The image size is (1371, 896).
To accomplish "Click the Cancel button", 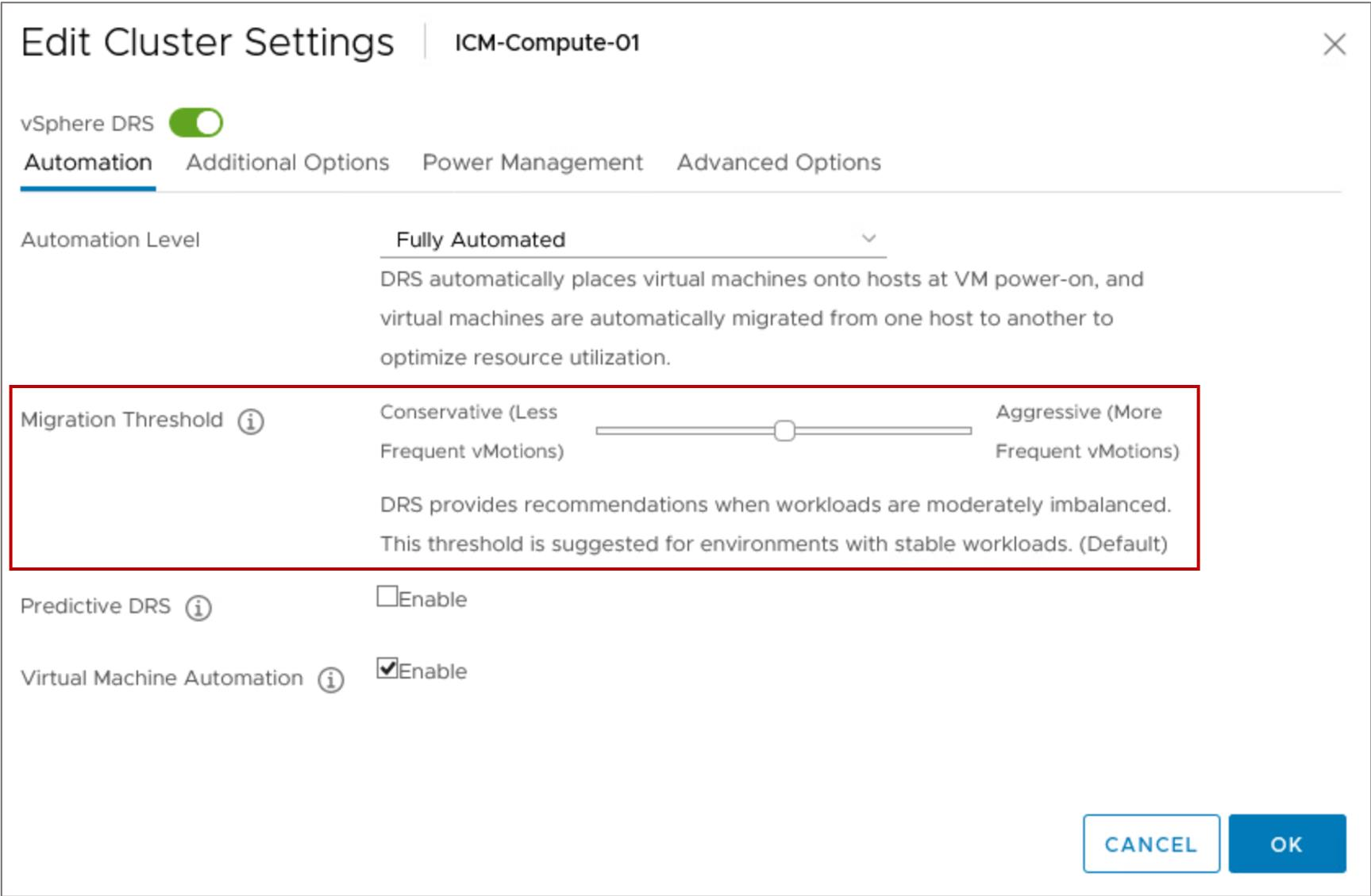I will coord(1151,844).
